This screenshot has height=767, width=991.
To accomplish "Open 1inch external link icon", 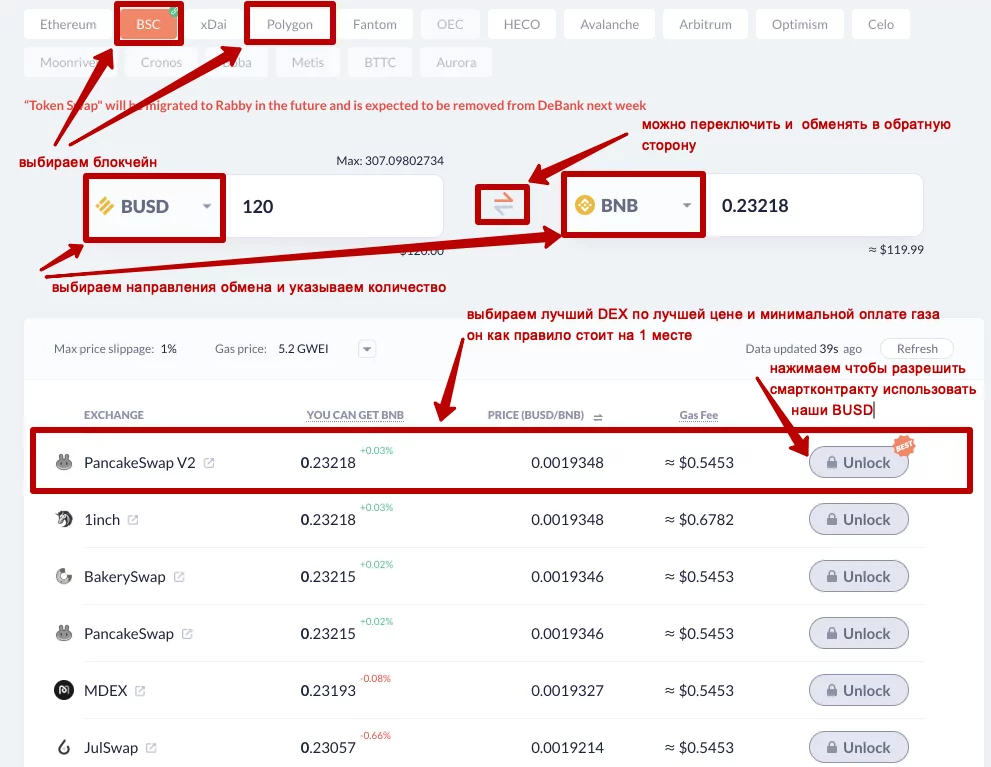I will click(x=133, y=520).
